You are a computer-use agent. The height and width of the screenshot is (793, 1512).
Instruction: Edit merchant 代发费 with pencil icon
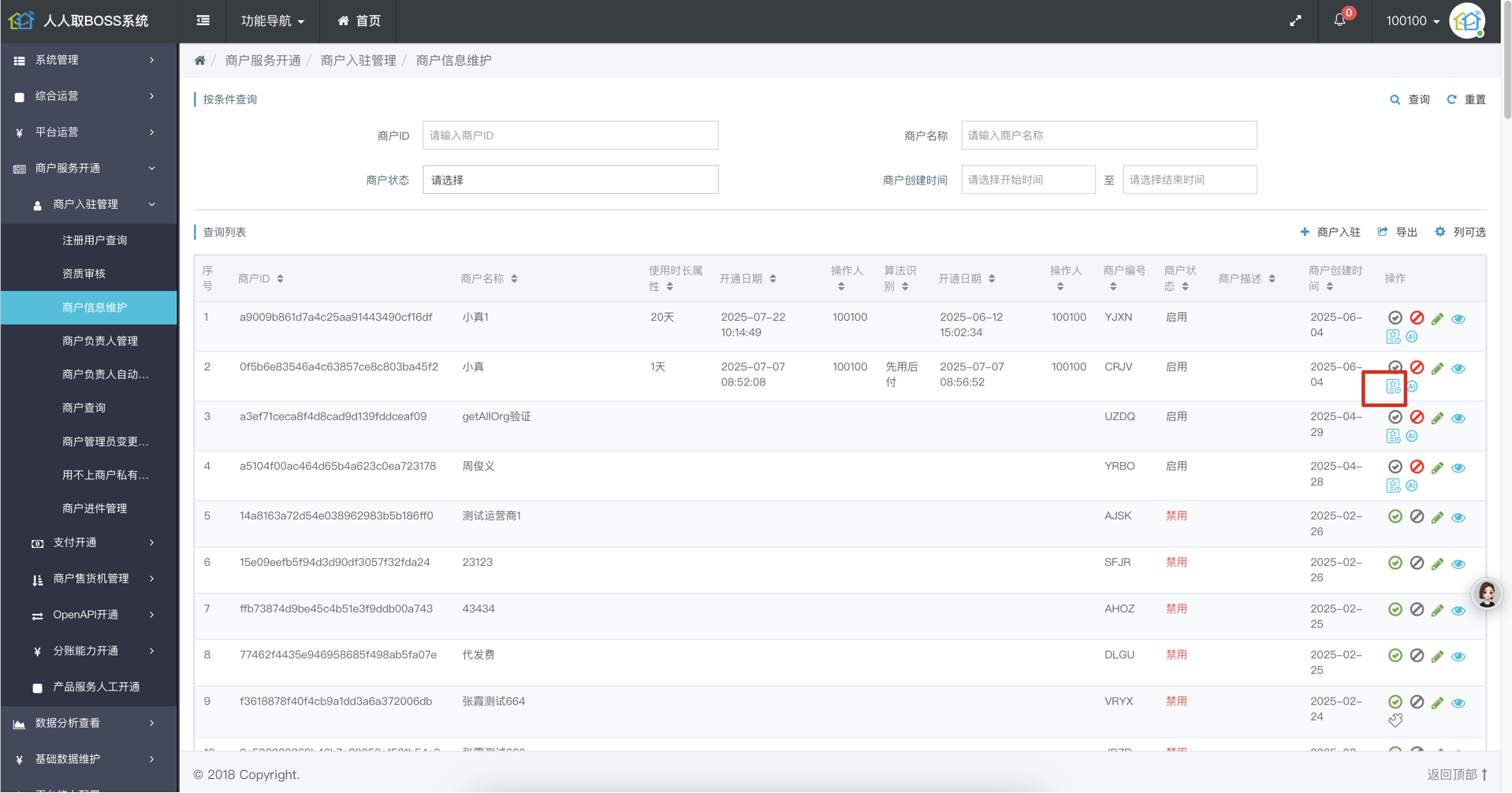1438,657
